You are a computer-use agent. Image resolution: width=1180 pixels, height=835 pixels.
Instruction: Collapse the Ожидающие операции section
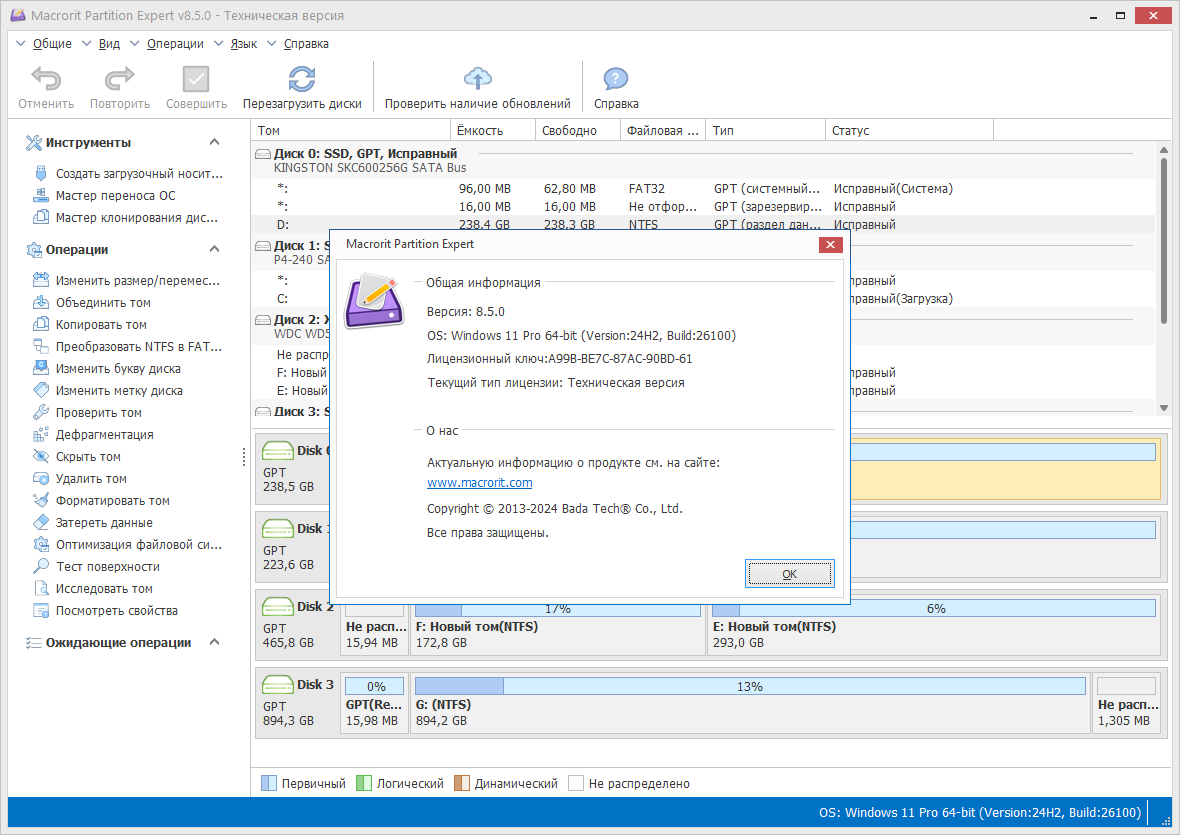tap(214, 642)
